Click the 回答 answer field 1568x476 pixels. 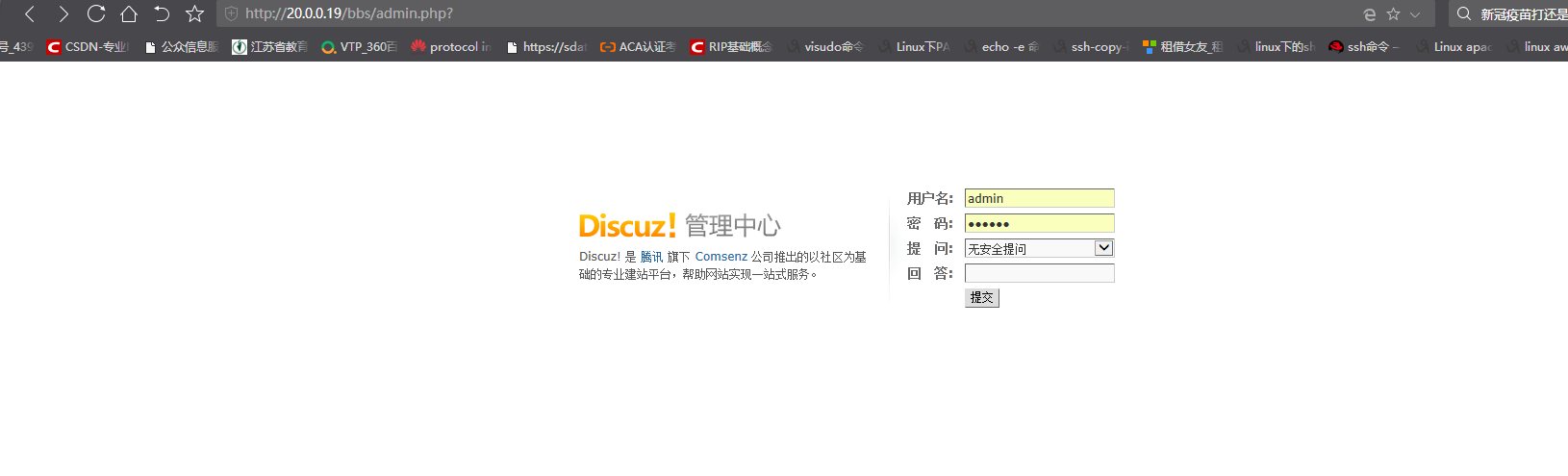(1039, 273)
